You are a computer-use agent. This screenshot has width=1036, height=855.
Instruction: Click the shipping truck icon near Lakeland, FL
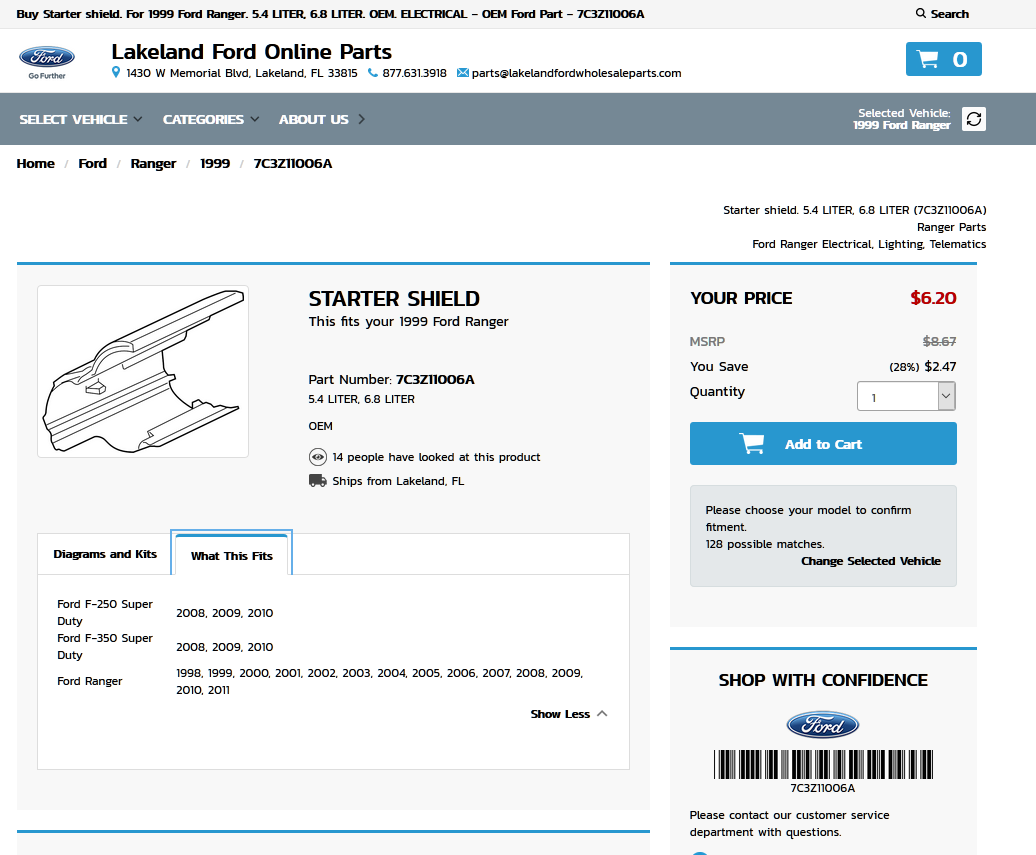click(x=316, y=480)
